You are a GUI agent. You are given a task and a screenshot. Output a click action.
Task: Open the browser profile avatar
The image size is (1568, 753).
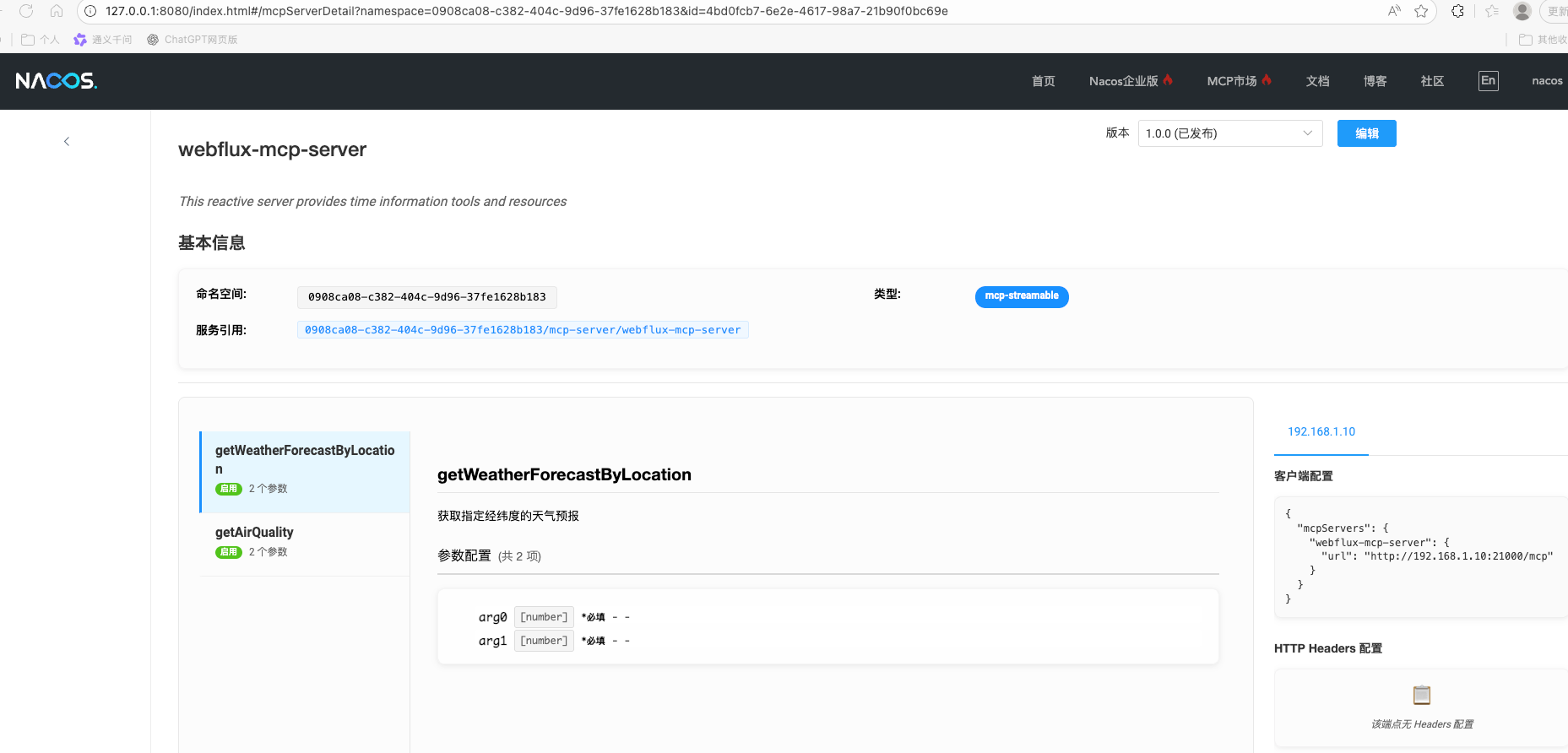(x=1522, y=11)
